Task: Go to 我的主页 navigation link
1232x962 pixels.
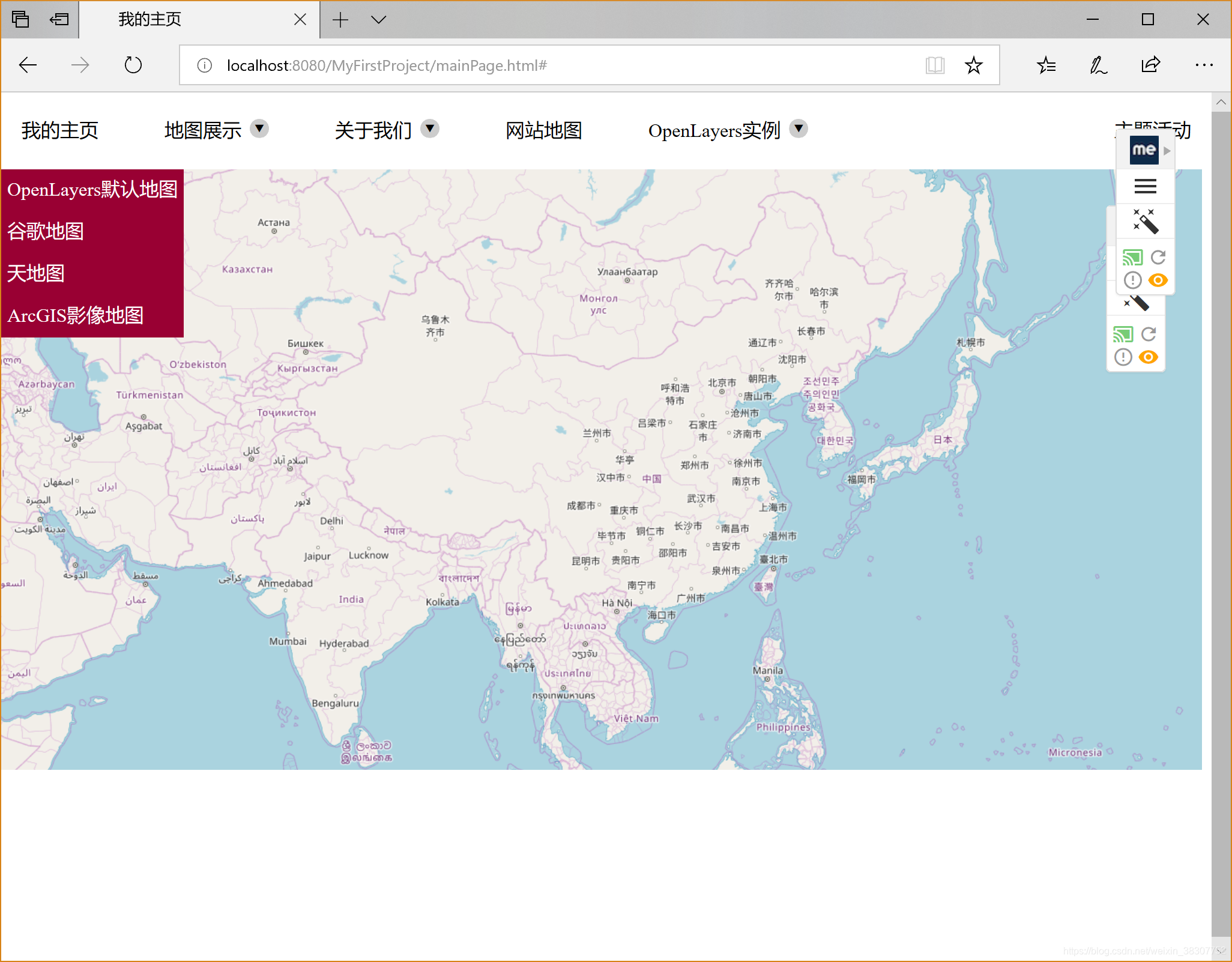Action: pos(59,130)
